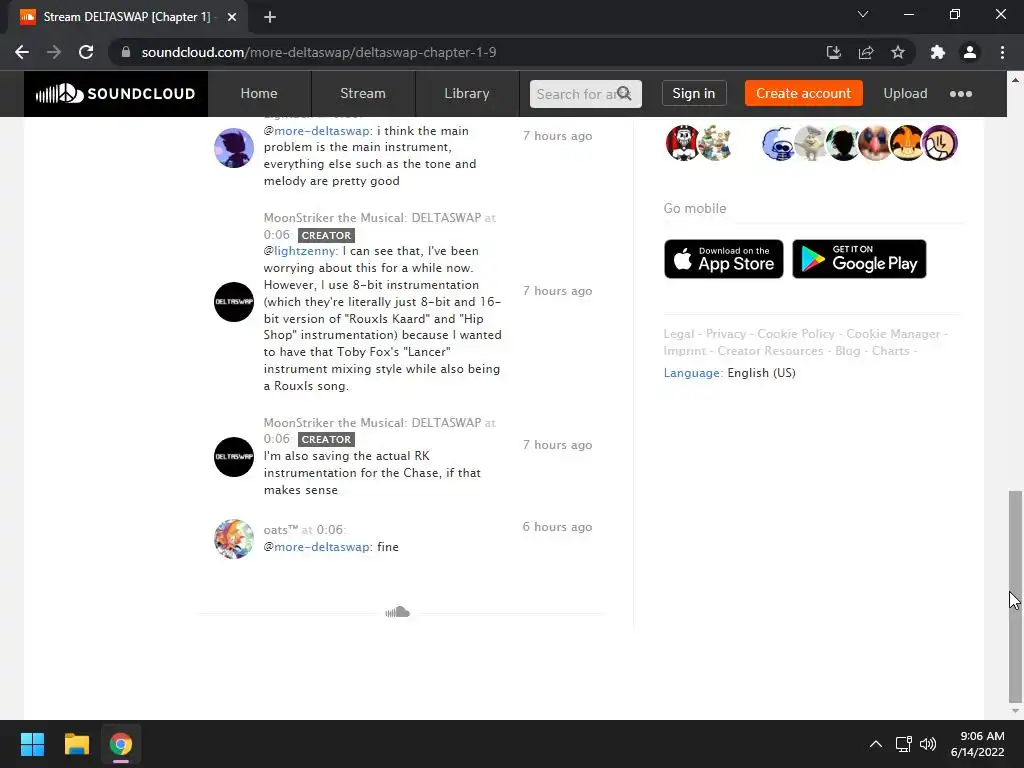Screen dimensions: 1024x768
Task: Click the share page icon
Action: pyautogui.click(x=866, y=52)
